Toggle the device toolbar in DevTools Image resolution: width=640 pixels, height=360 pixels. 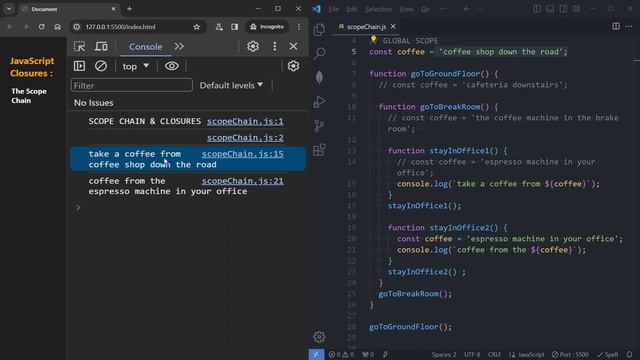point(101,47)
